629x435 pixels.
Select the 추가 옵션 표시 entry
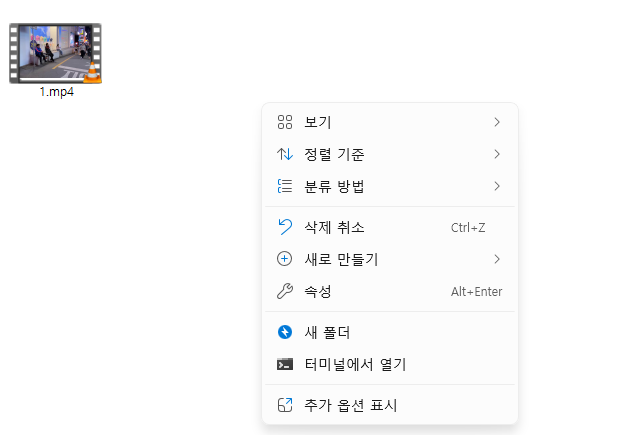[x=390, y=405]
